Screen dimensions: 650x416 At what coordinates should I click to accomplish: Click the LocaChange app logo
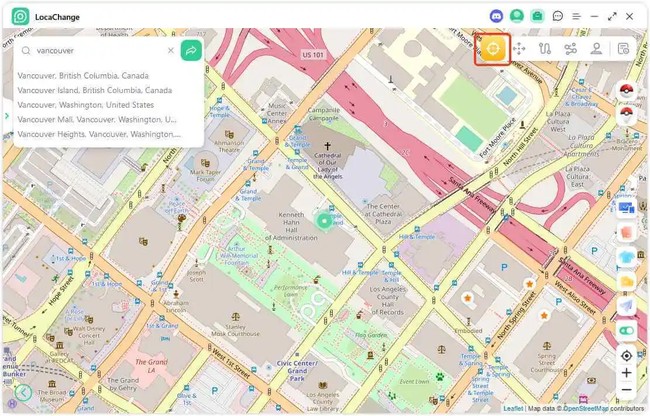click(20, 17)
